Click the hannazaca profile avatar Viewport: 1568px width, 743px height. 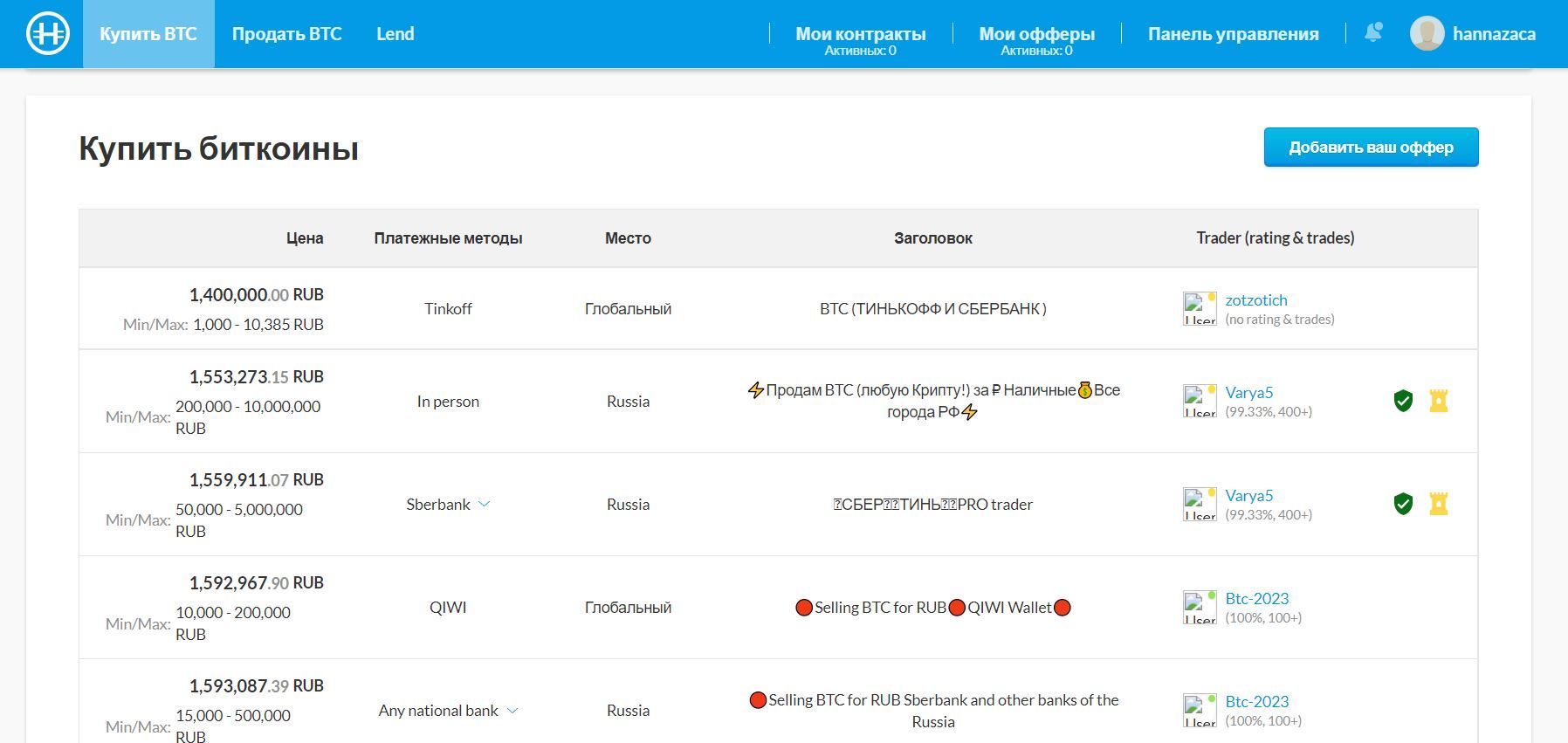(1427, 34)
